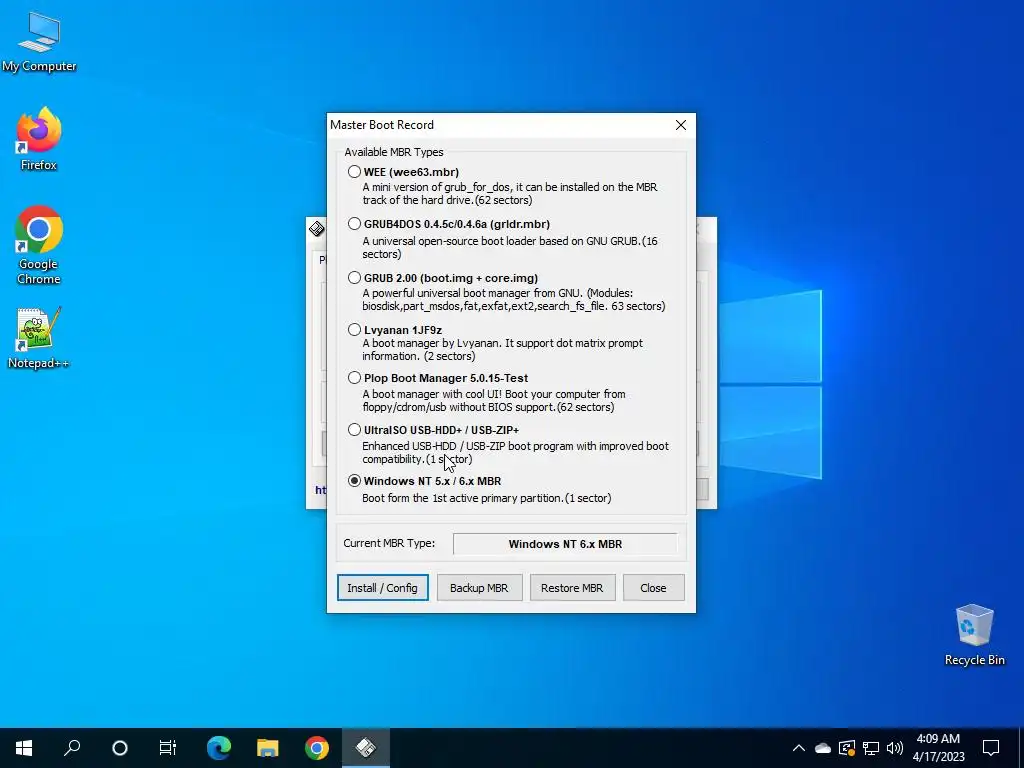The width and height of the screenshot is (1024, 768).
Task: Open the notification center icon
Action: pos(991,748)
